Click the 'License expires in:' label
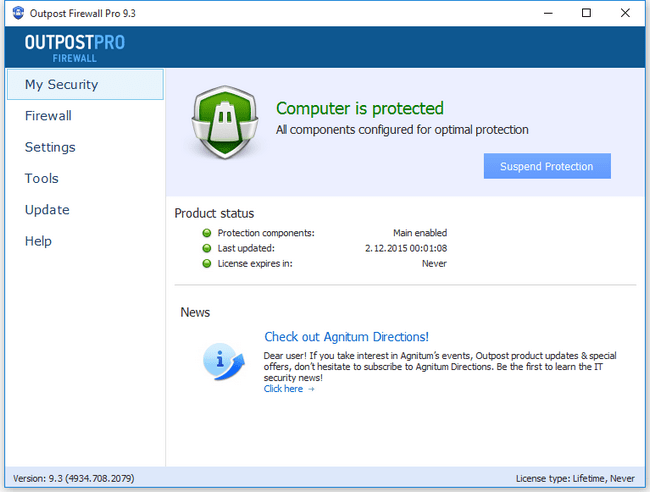The width and height of the screenshot is (650, 492). click(255, 264)
